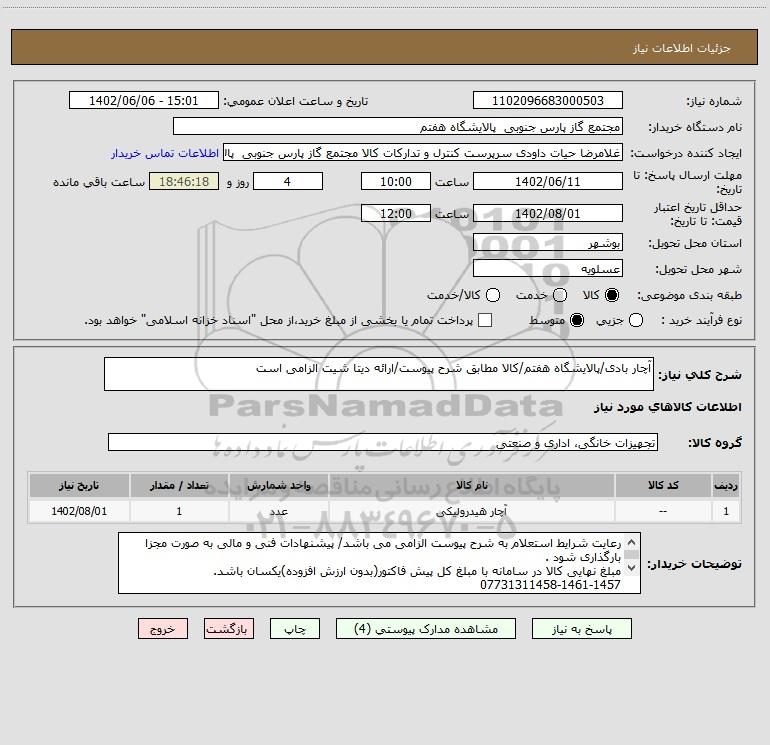Select جزیی purchase process type
Image resolution: width=770 pixels, height=745 pixels.
pyautogui.click(x=636, y=320)
